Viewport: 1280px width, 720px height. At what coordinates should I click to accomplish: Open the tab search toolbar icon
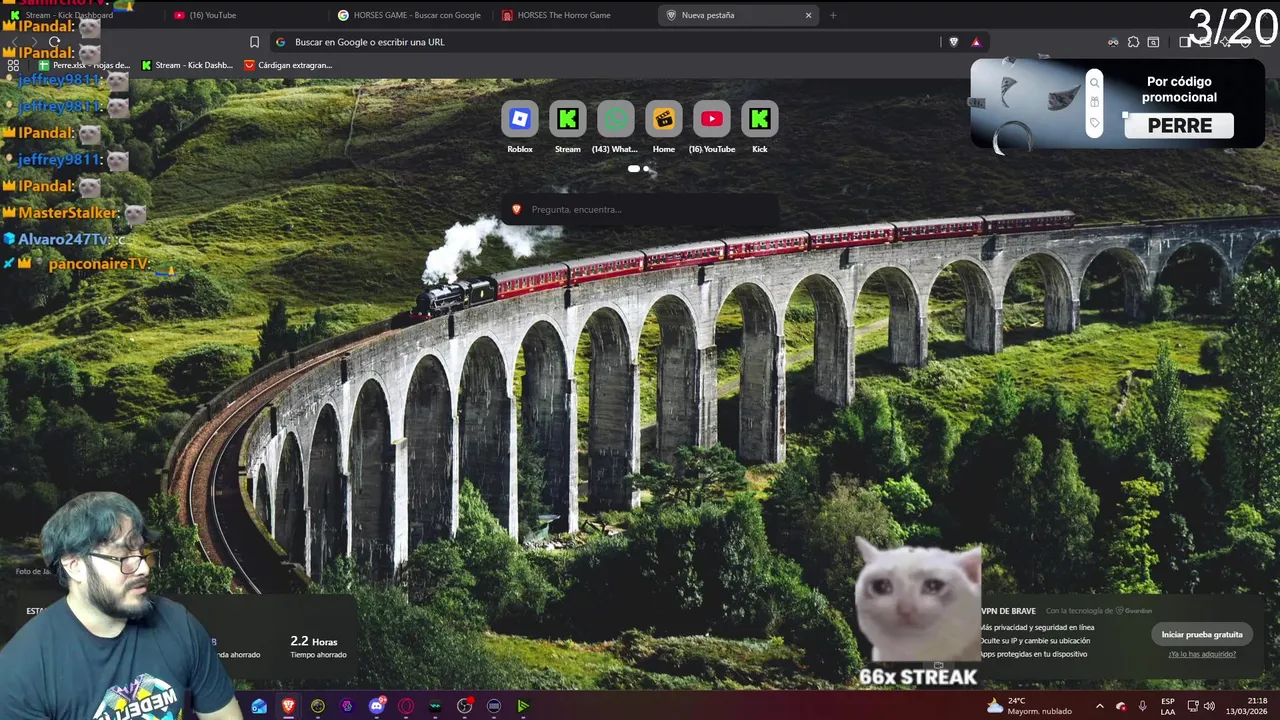(x=1153, y=42)
